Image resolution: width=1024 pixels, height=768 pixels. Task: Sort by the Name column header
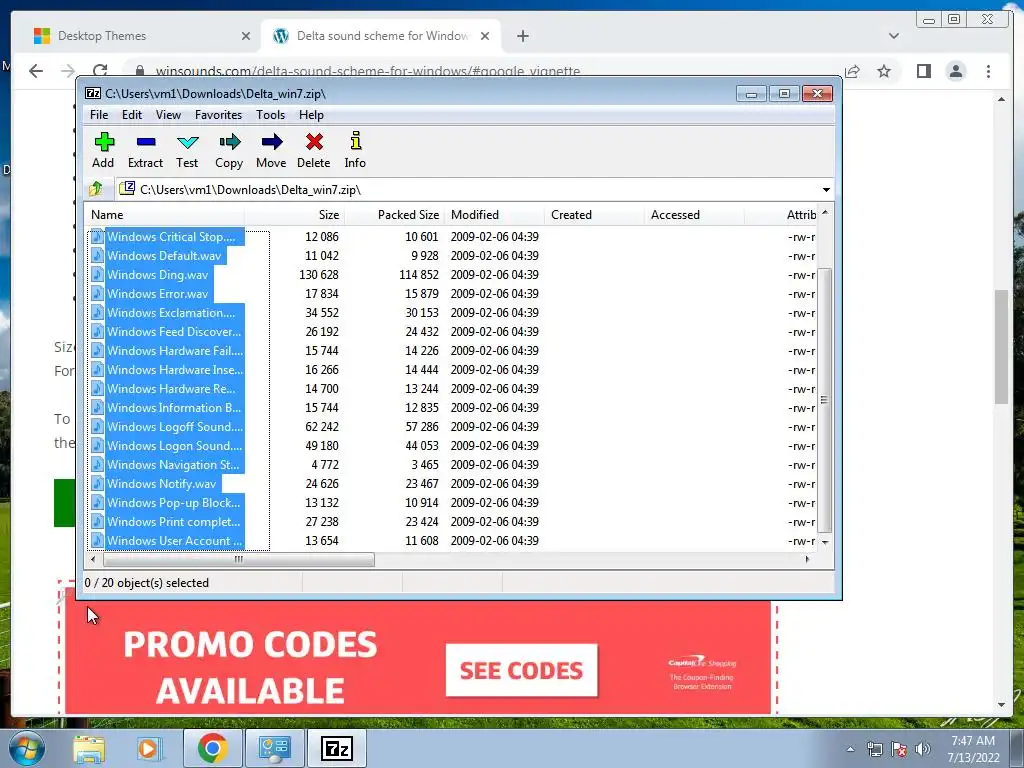tap(165, 215)
